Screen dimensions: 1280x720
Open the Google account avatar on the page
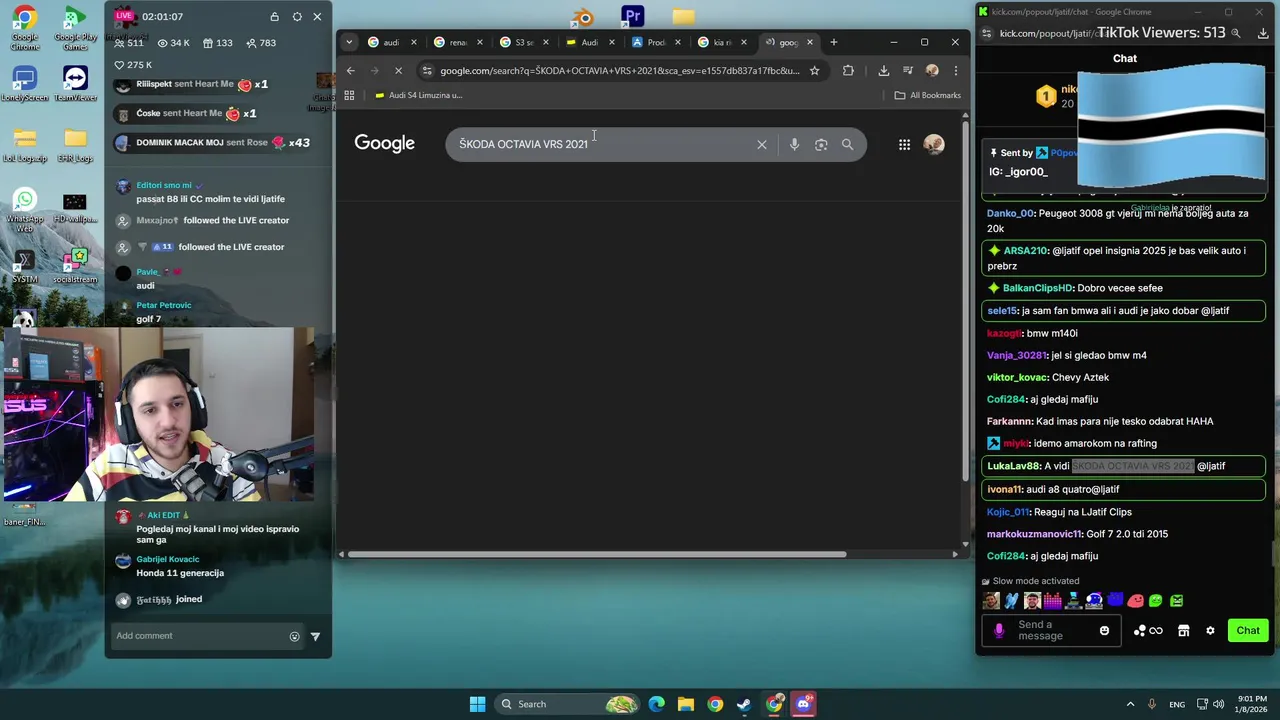pyautogui.click(x=934, y=144)
